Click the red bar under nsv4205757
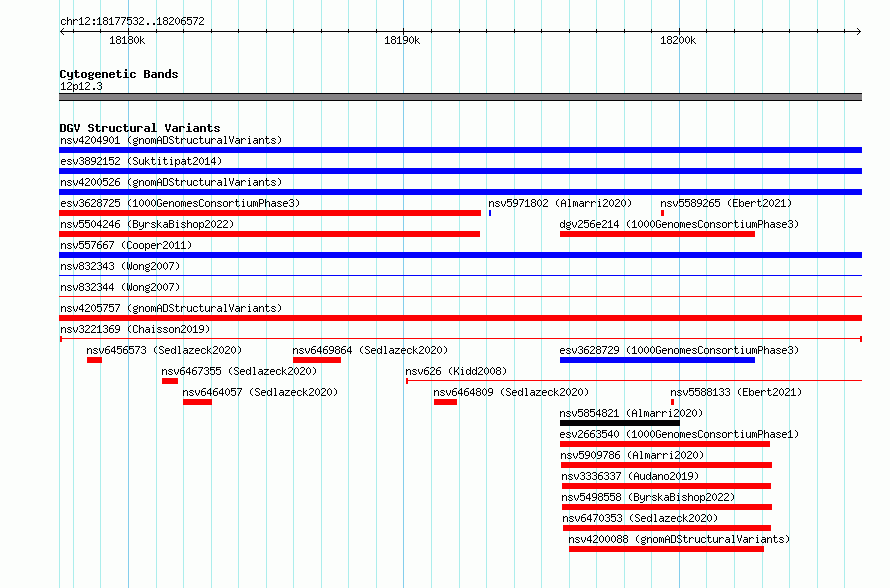The height and width of the screenshot is (588, 890). [460, 318]
